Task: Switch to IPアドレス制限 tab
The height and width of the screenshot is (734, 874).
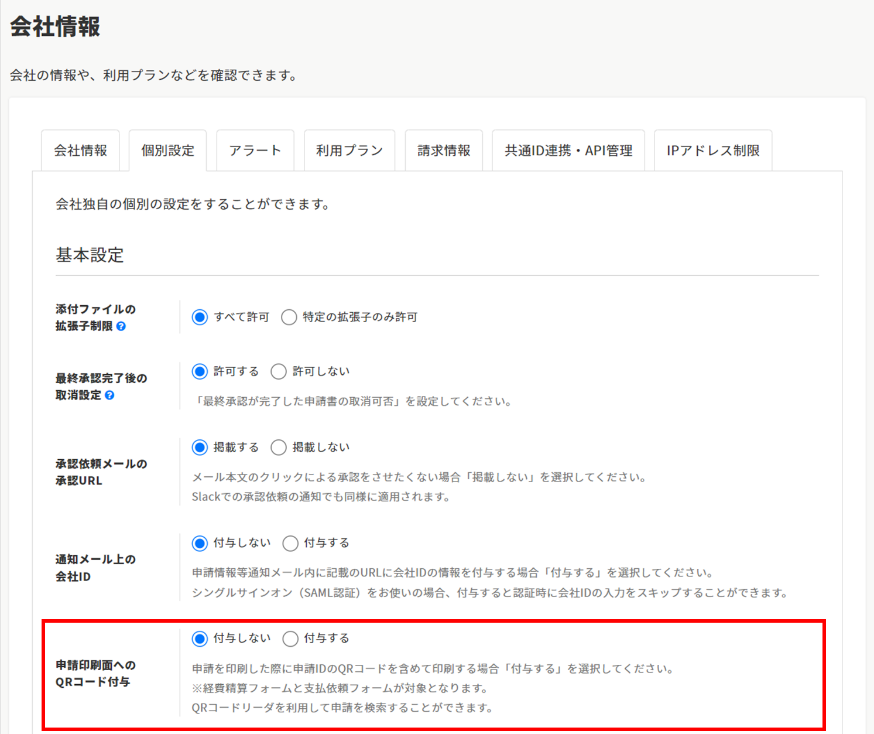Action: [x=713, y=151]
